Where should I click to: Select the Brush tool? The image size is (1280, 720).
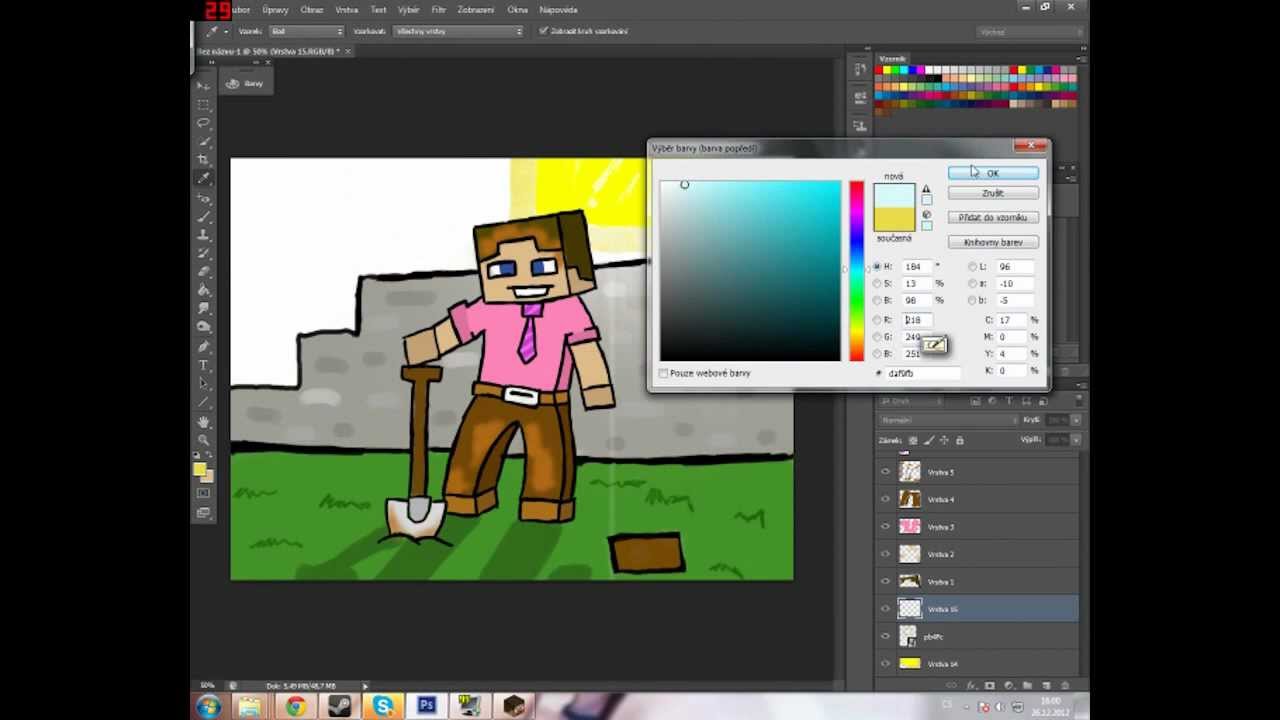click(x=203, y=216)
